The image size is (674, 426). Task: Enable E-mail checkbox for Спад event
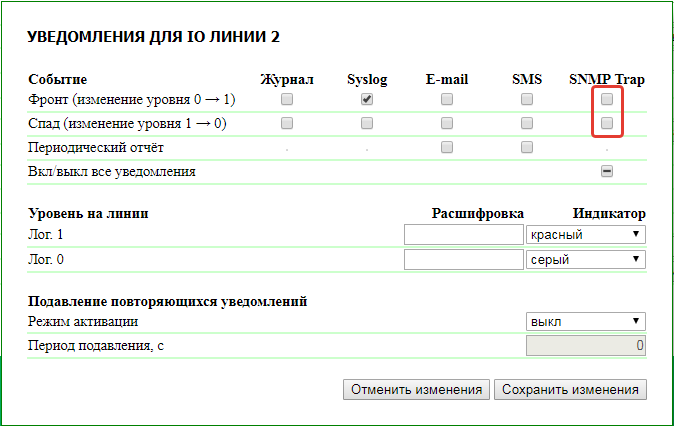(x=447, y=123)
